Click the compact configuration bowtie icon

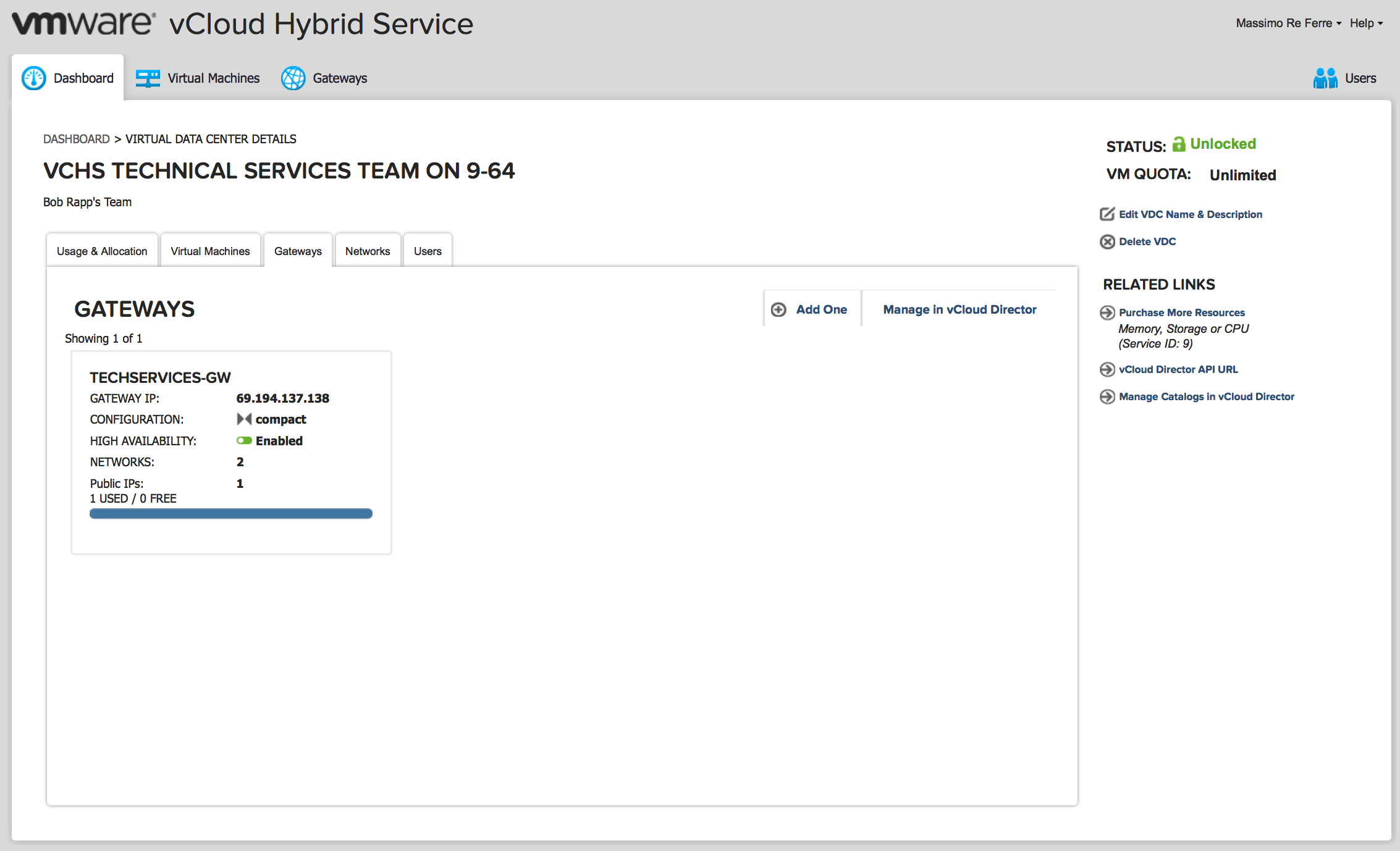tap(244, 419)
